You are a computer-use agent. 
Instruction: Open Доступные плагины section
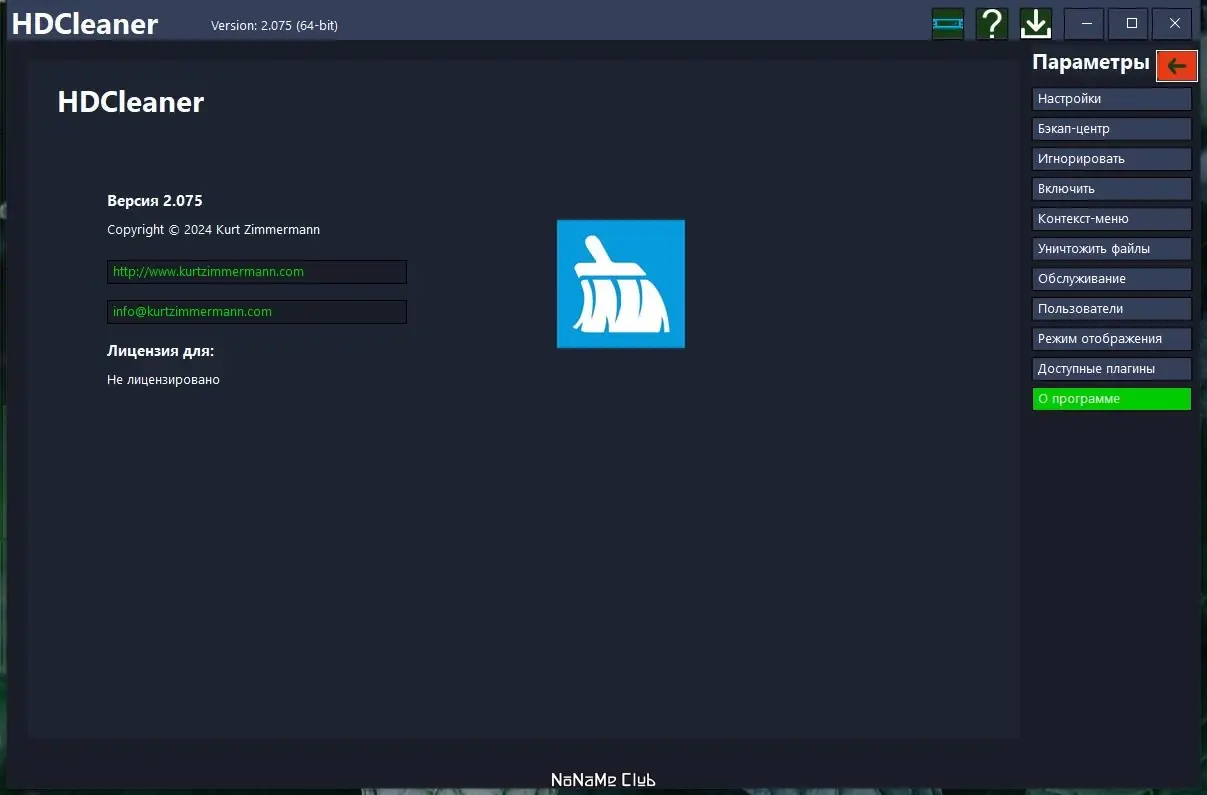tap(1112, 369)
